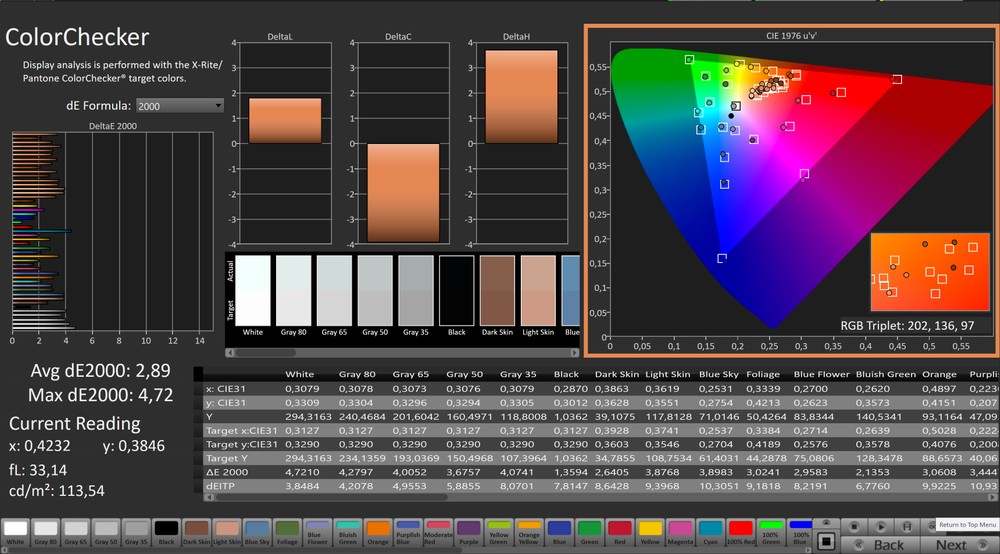Screen dimensions: 1000x554
Task: Select the Cyan patch button
Action: tap(710, 532)
